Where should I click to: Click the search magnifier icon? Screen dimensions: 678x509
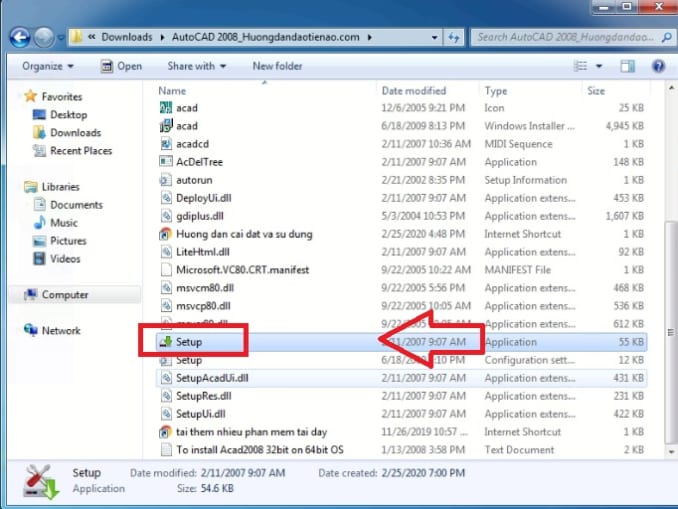(667, 38)
